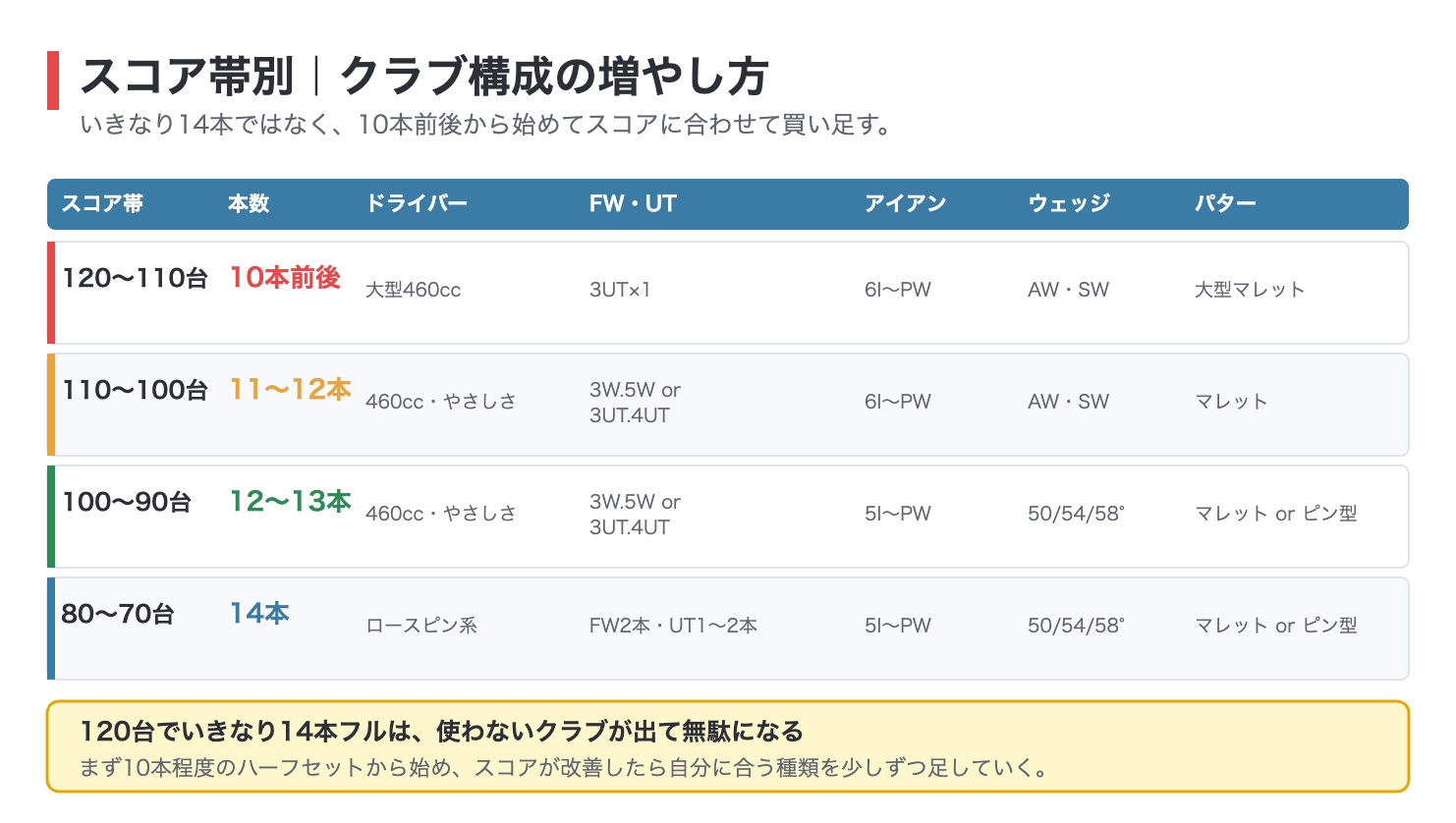Click the ドライバー column header
The image size is (1456, 823).
tap(417, 203)
